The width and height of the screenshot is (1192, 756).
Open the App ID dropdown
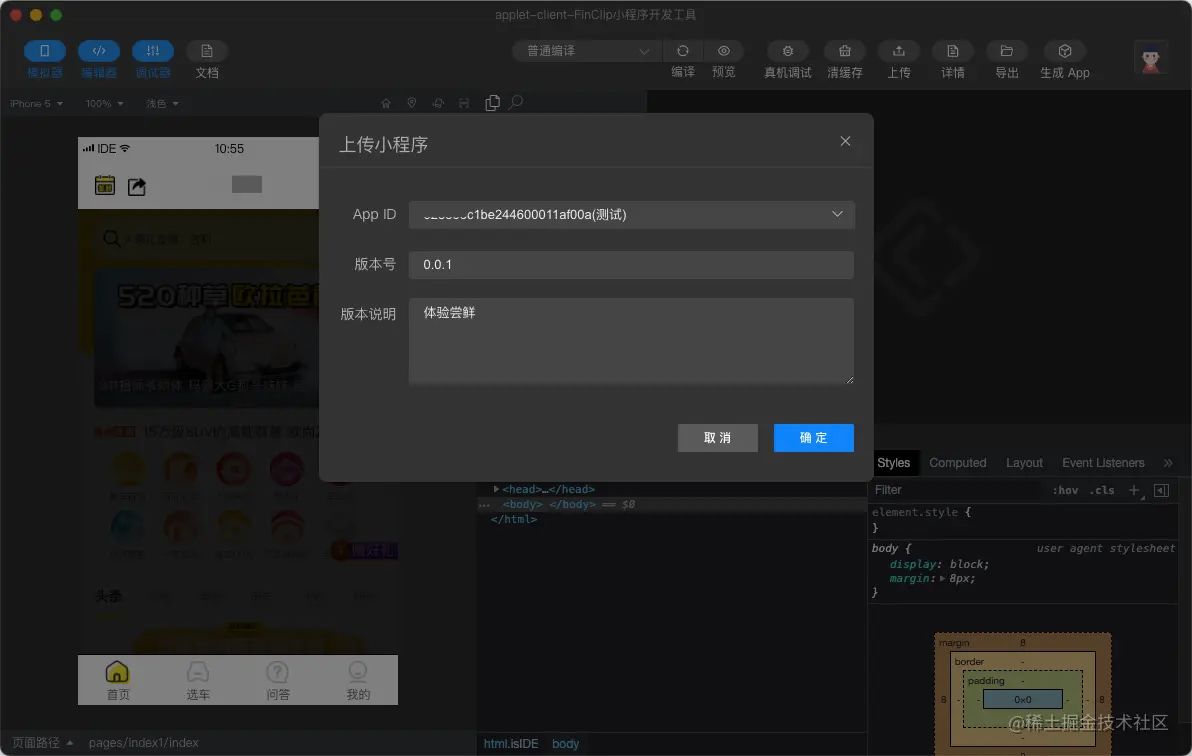point(631,214)
